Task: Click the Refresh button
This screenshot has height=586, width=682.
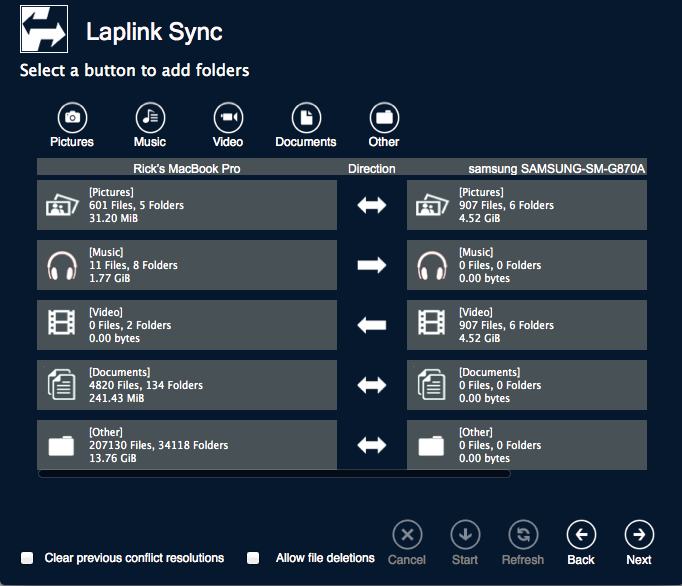Action: (523, 543)
